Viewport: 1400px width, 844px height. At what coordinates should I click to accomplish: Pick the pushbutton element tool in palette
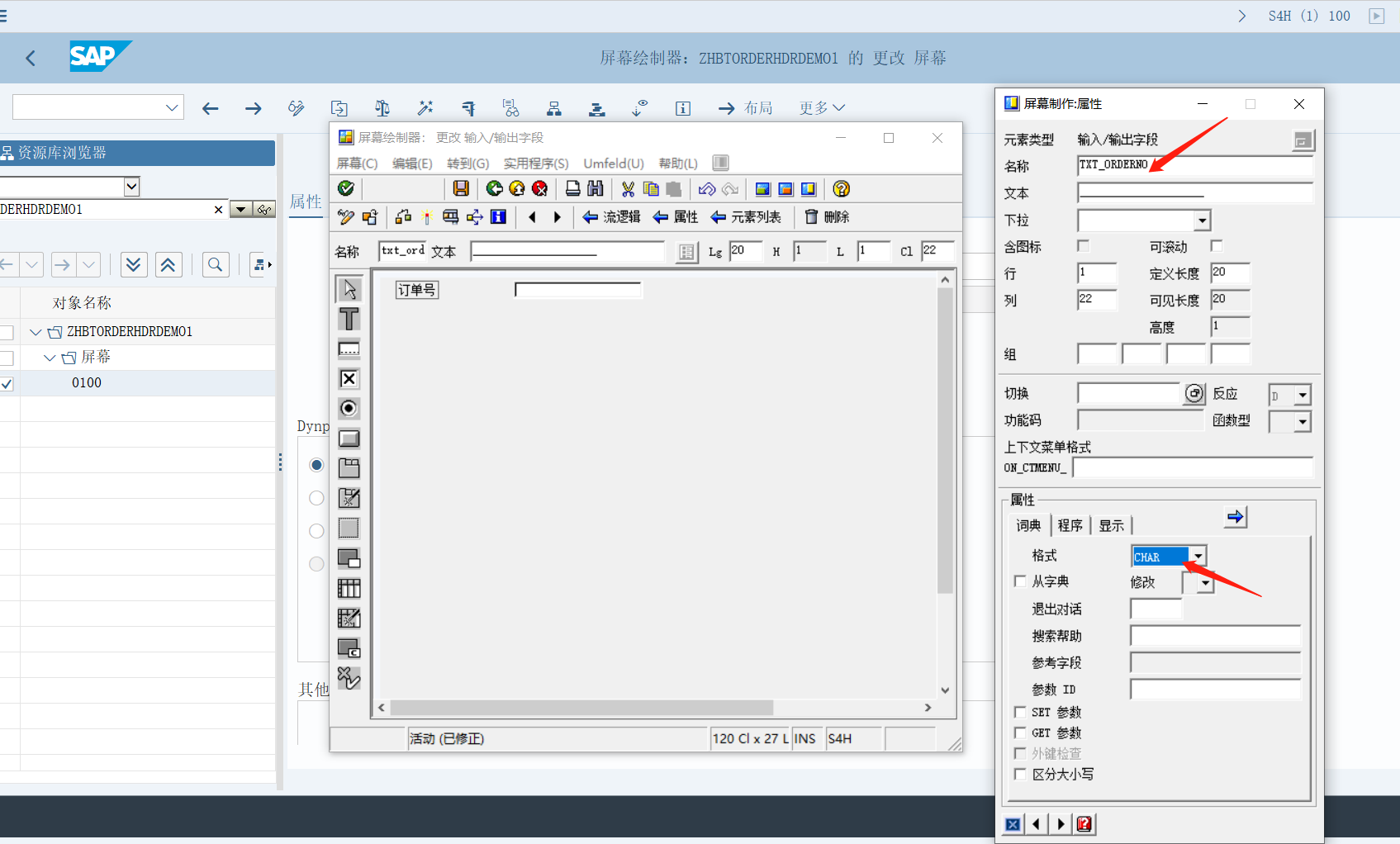point(349,439)
